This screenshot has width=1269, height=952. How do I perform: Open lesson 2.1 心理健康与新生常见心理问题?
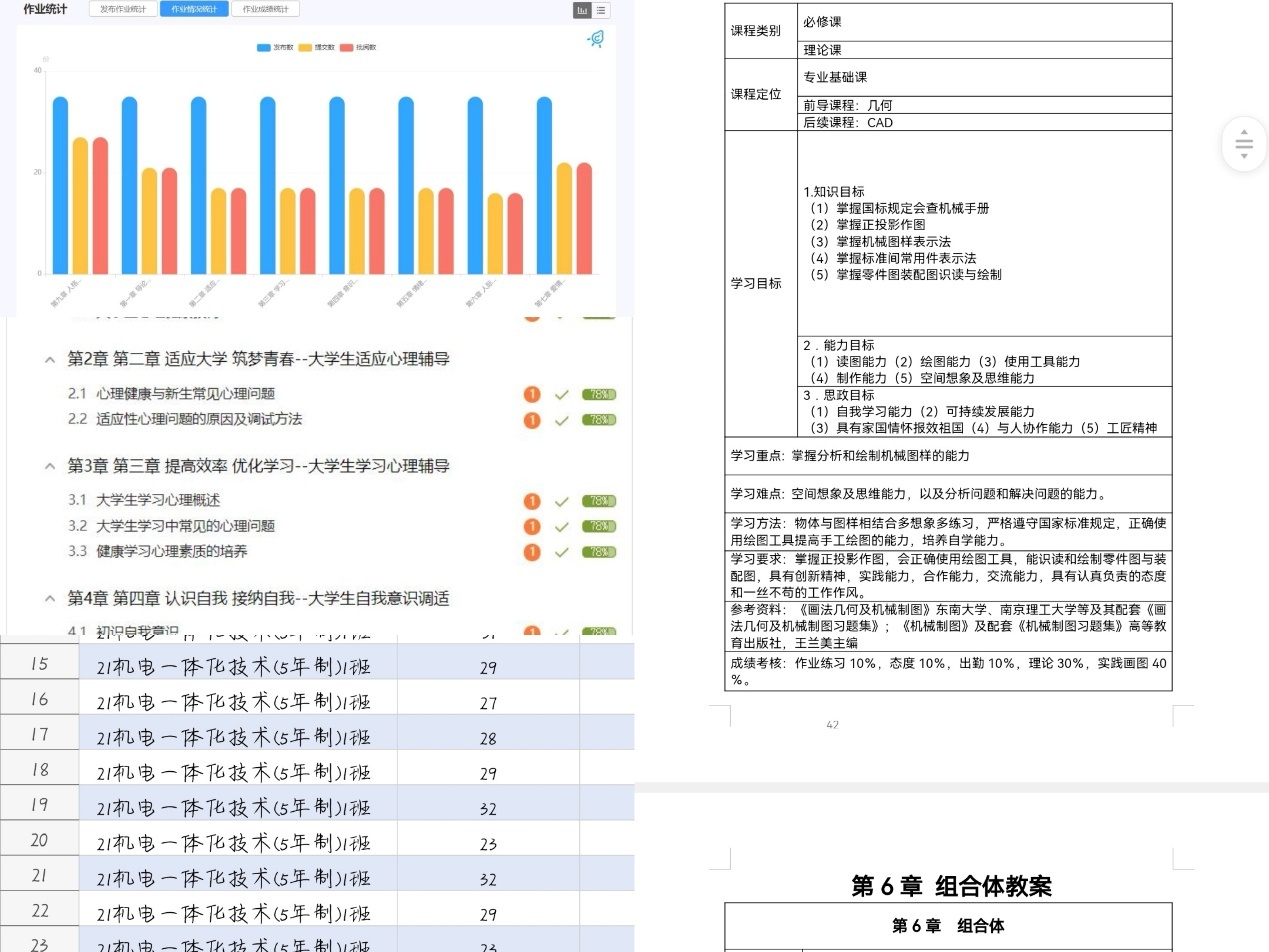click(x=171, y=394)
